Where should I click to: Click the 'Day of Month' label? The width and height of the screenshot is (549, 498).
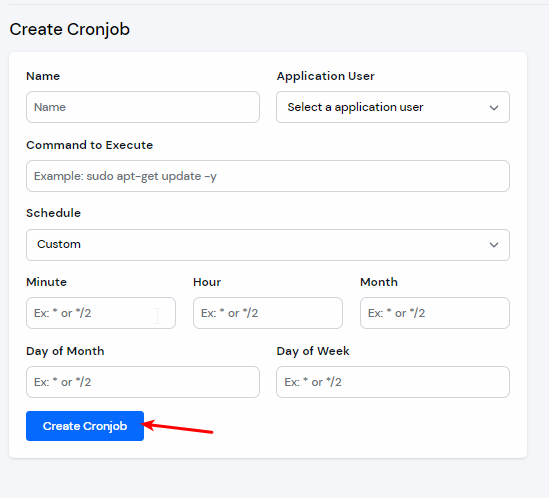pyautogui.click(x=65, y=351)
